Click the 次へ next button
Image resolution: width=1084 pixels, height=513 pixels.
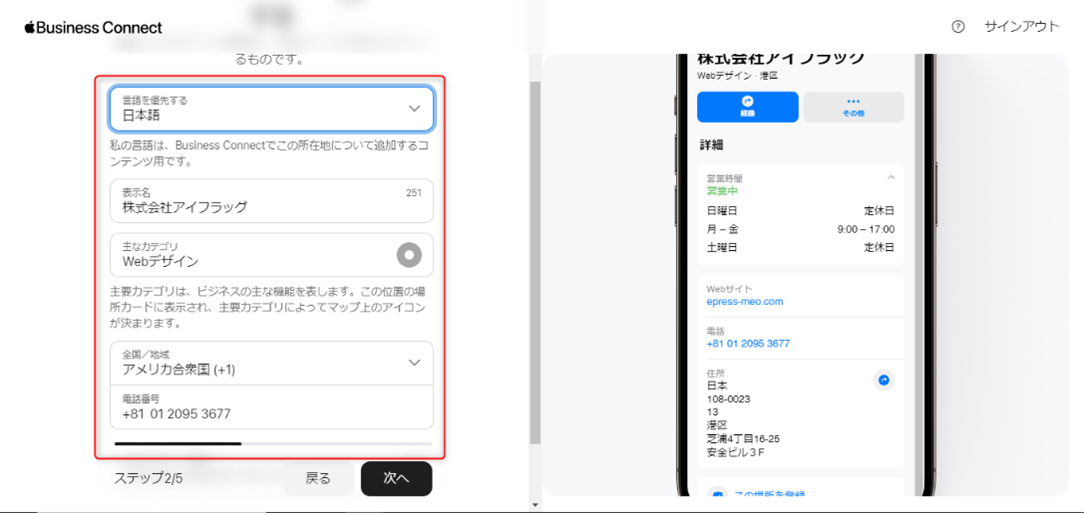pos(396,478)
